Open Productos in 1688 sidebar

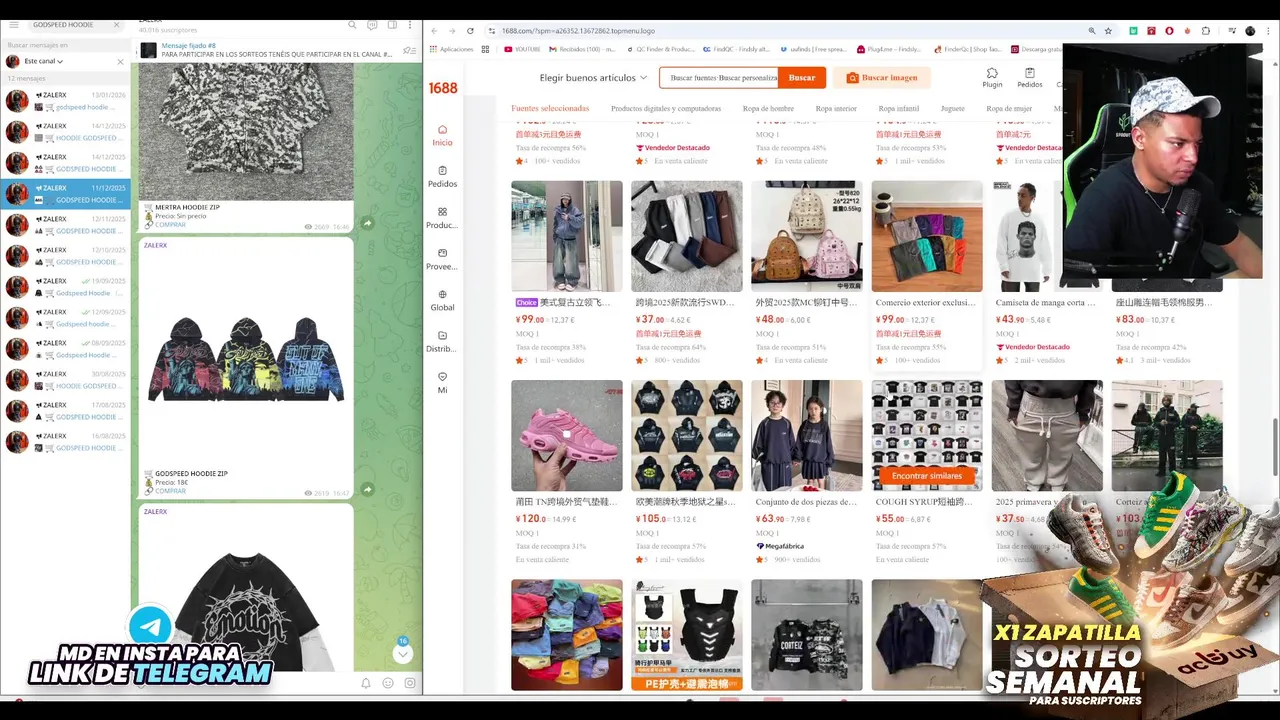tap(442, 218)
